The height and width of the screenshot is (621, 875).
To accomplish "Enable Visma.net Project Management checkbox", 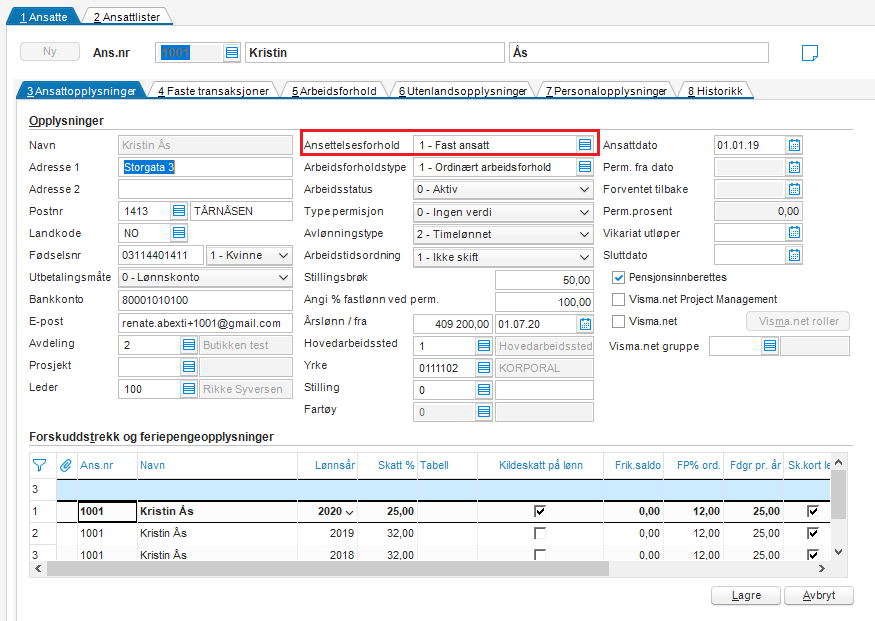I will 618,300.
